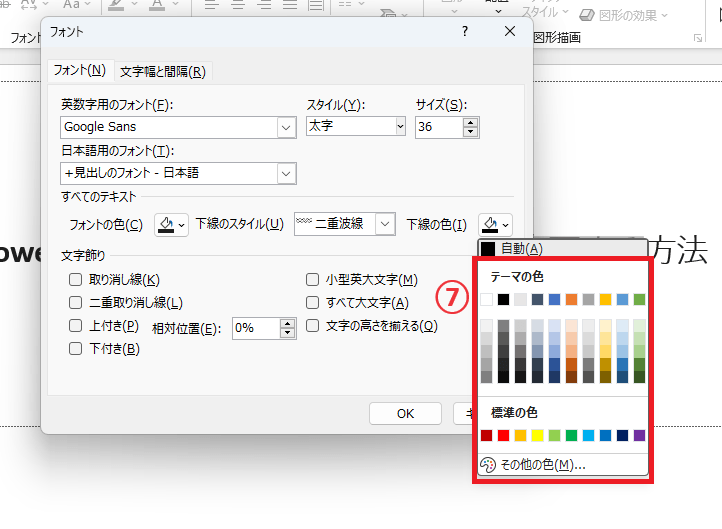Click the center align ribbon icon

tap(238, 5)
